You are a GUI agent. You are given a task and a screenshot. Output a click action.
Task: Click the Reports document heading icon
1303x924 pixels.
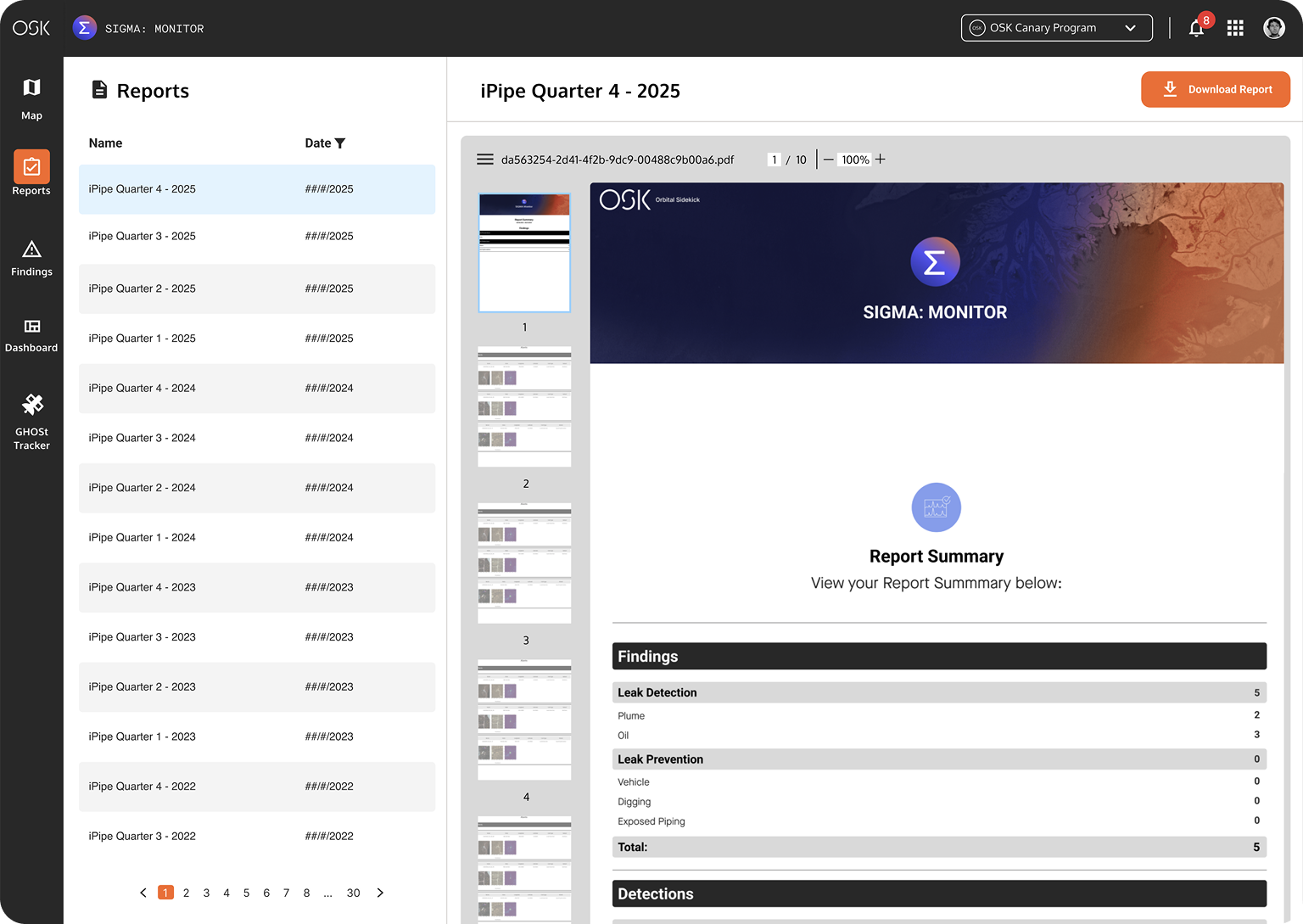tap(99, 89)
